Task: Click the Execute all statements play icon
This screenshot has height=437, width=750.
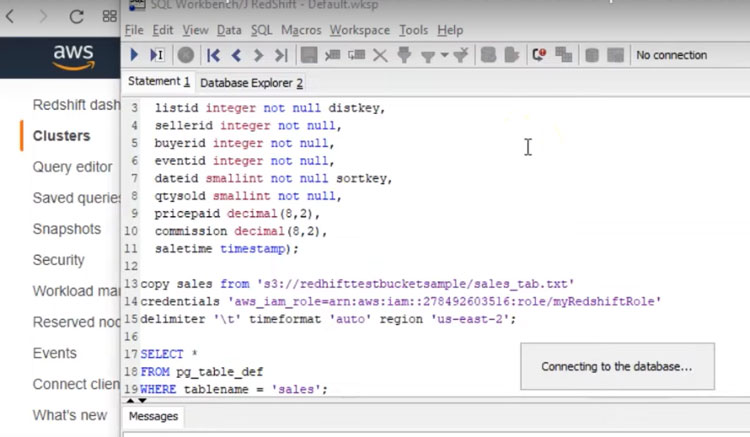Action: [x=135, y=55]
